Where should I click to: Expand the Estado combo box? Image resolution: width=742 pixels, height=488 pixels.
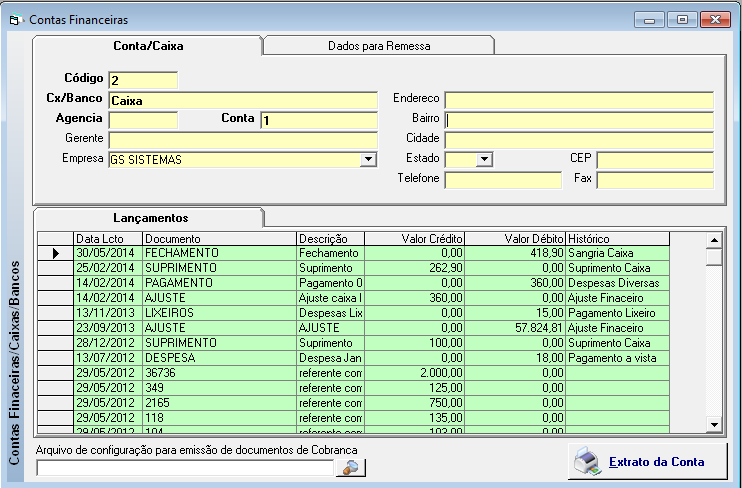click(x=484, y=160)
